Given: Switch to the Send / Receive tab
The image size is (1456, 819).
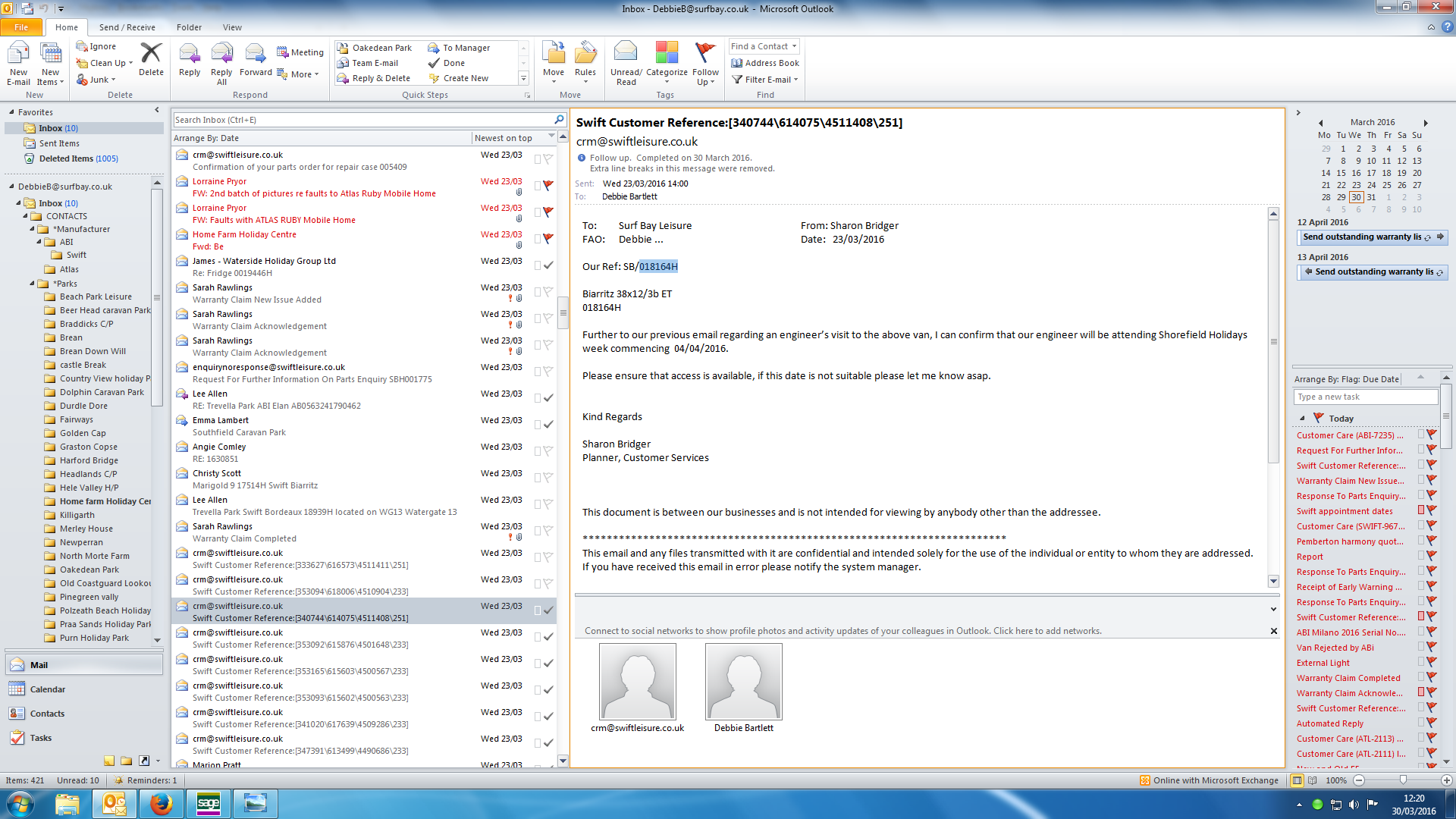Looking at the screenshot, I should pyautogui.click(x=127, y=27).
